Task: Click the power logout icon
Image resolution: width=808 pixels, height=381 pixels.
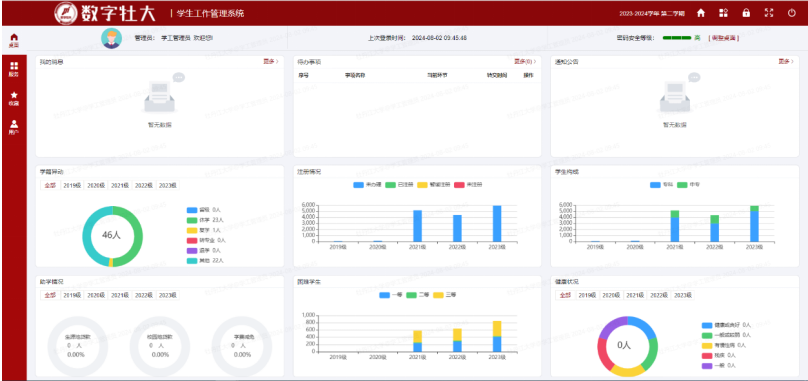Action: [792, 13]
